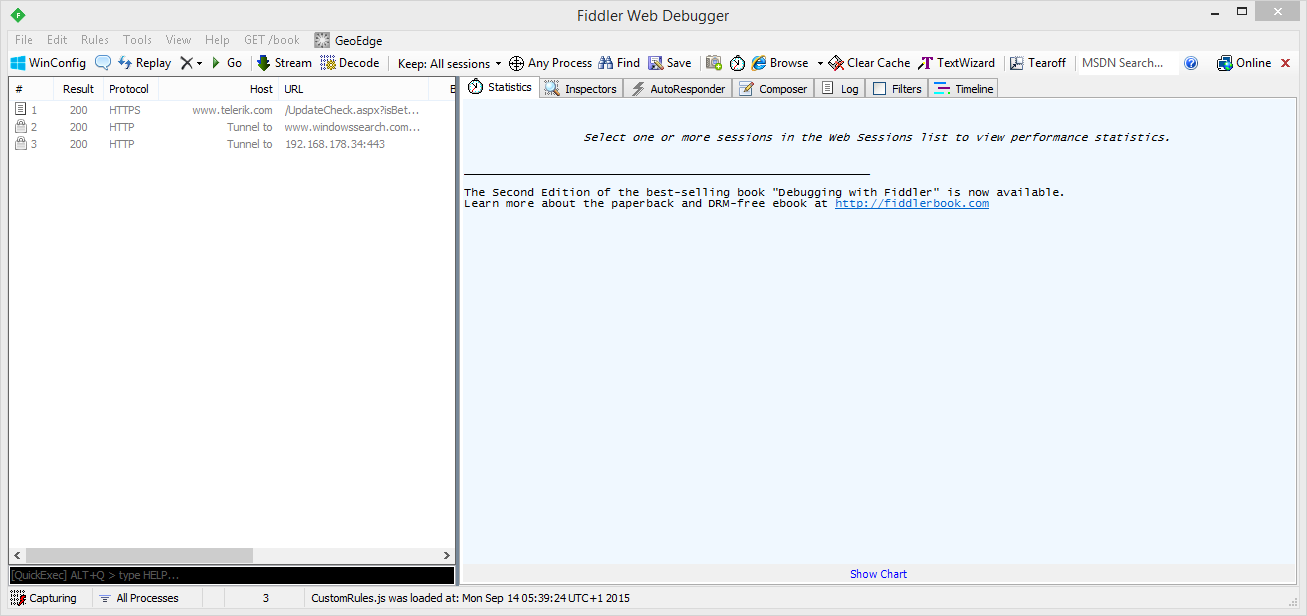Image resolution: width=1307 pixels, height=616 pixels.
Task: Switch to the Timeline tab
Action: click(964, 89)
